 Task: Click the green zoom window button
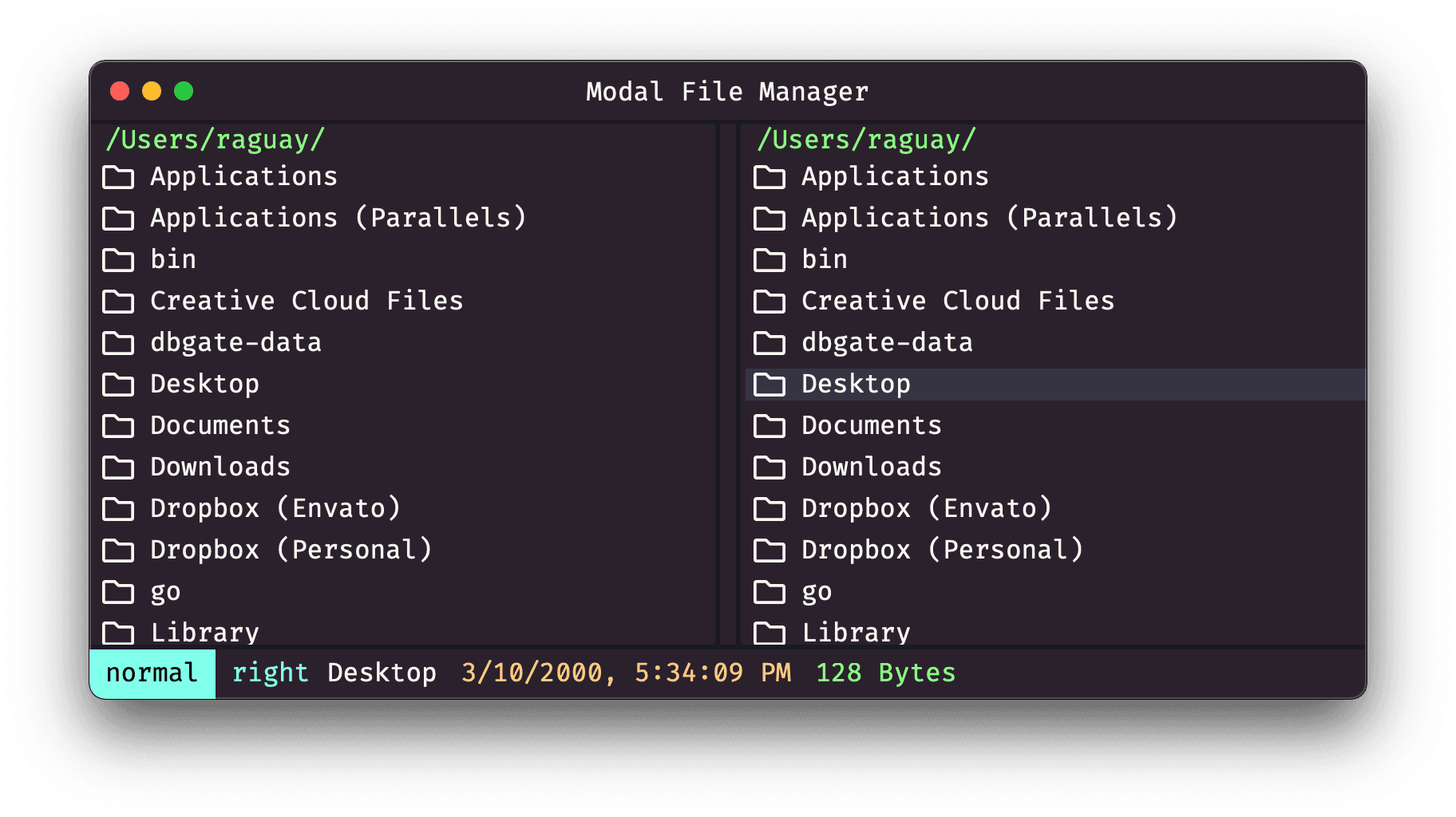coord(184,91)
